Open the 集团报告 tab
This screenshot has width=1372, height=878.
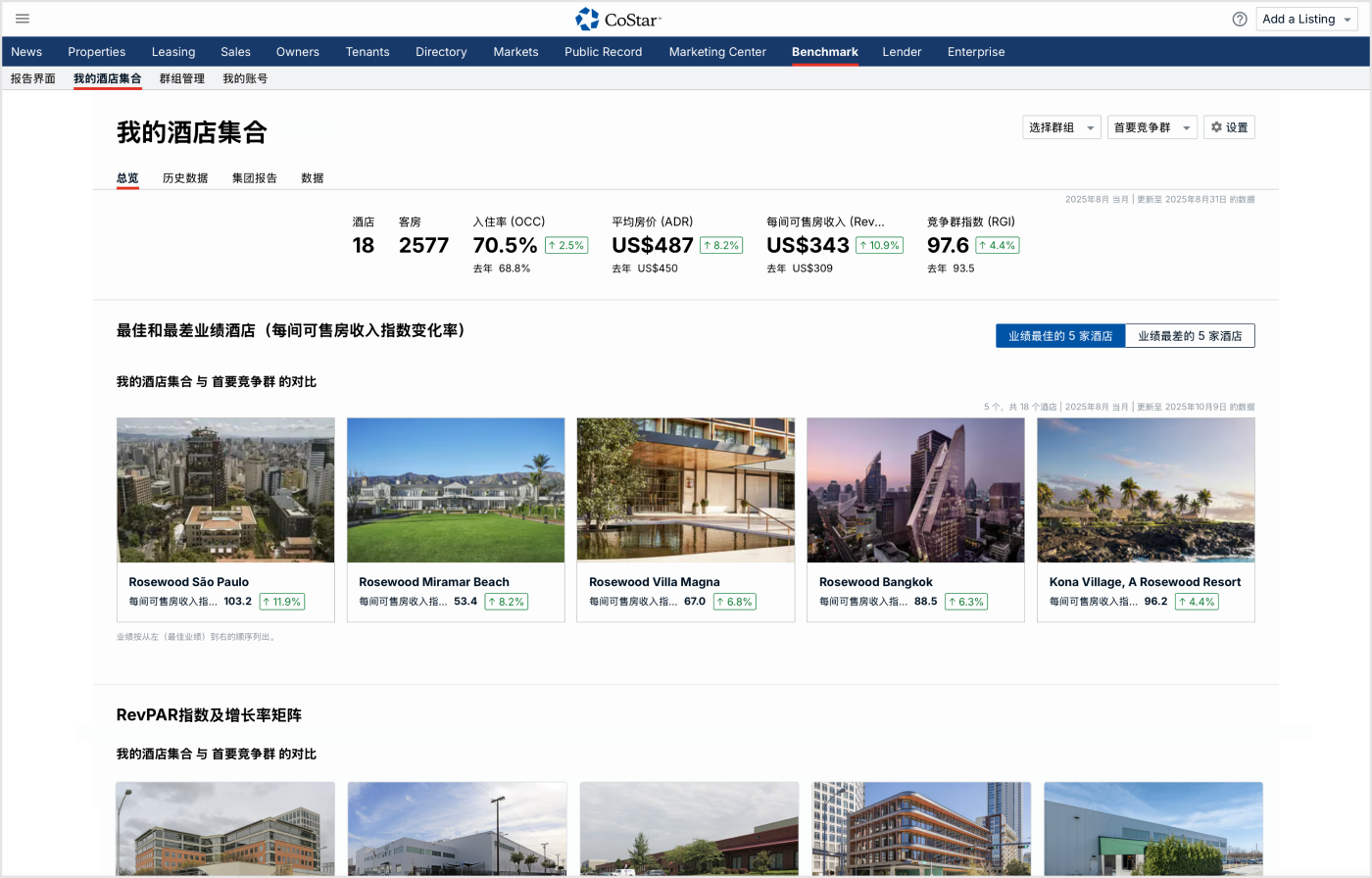tap(255, 178)
